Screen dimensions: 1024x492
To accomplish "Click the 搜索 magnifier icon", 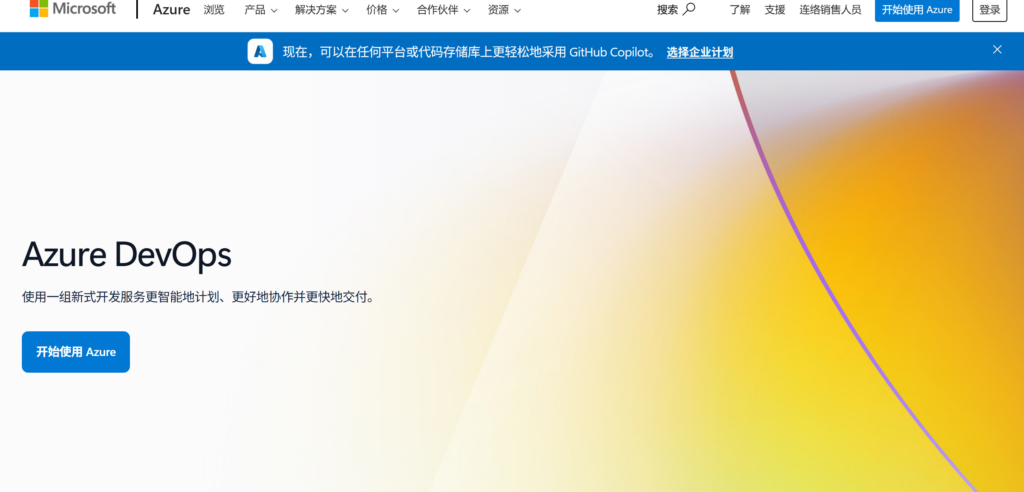I will pyautogui.click(x=689, y=9).
